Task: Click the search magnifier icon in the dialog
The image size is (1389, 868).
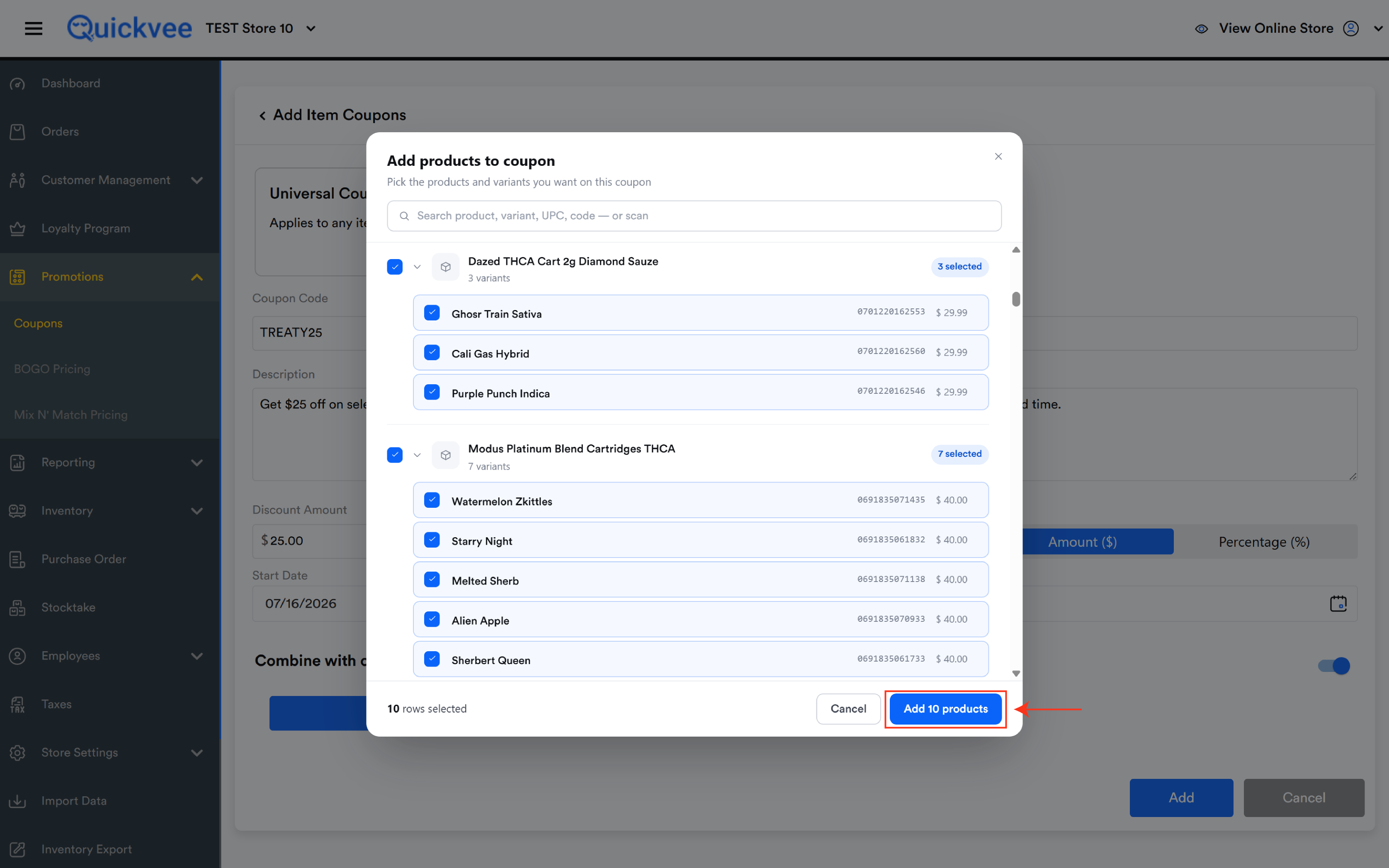Action: pyautogui.click(x=404, y=216)
